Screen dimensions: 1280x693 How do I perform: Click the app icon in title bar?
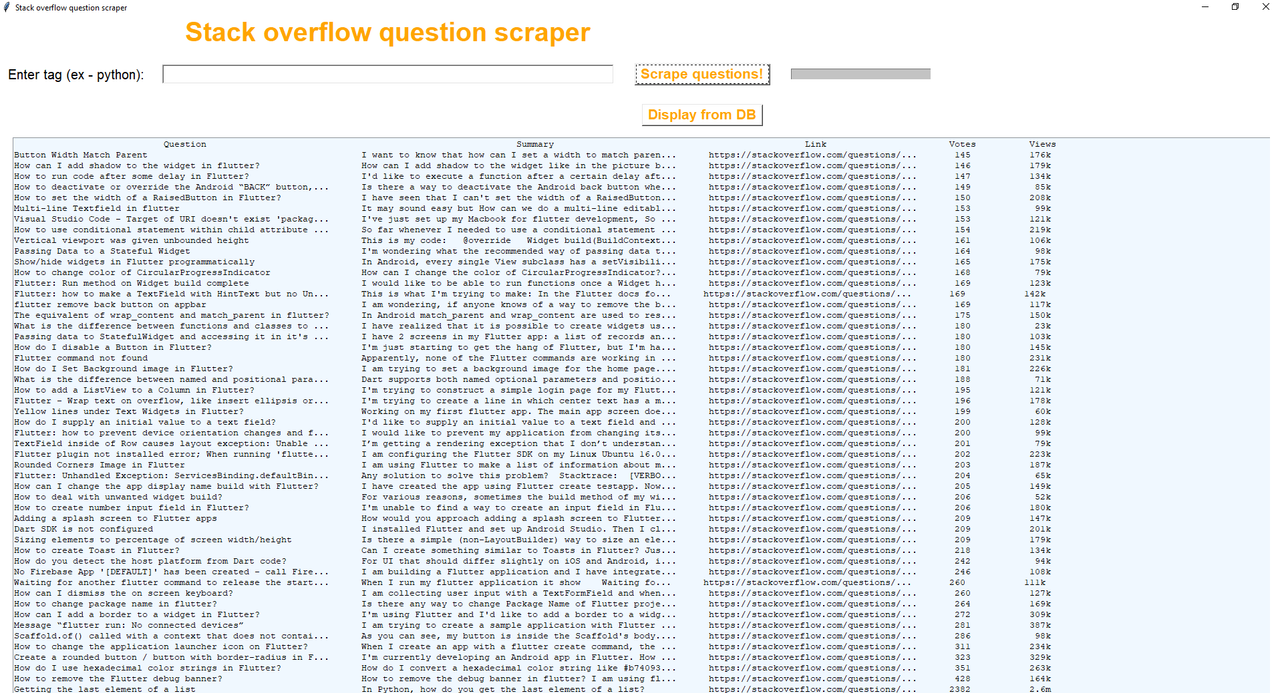7,7
